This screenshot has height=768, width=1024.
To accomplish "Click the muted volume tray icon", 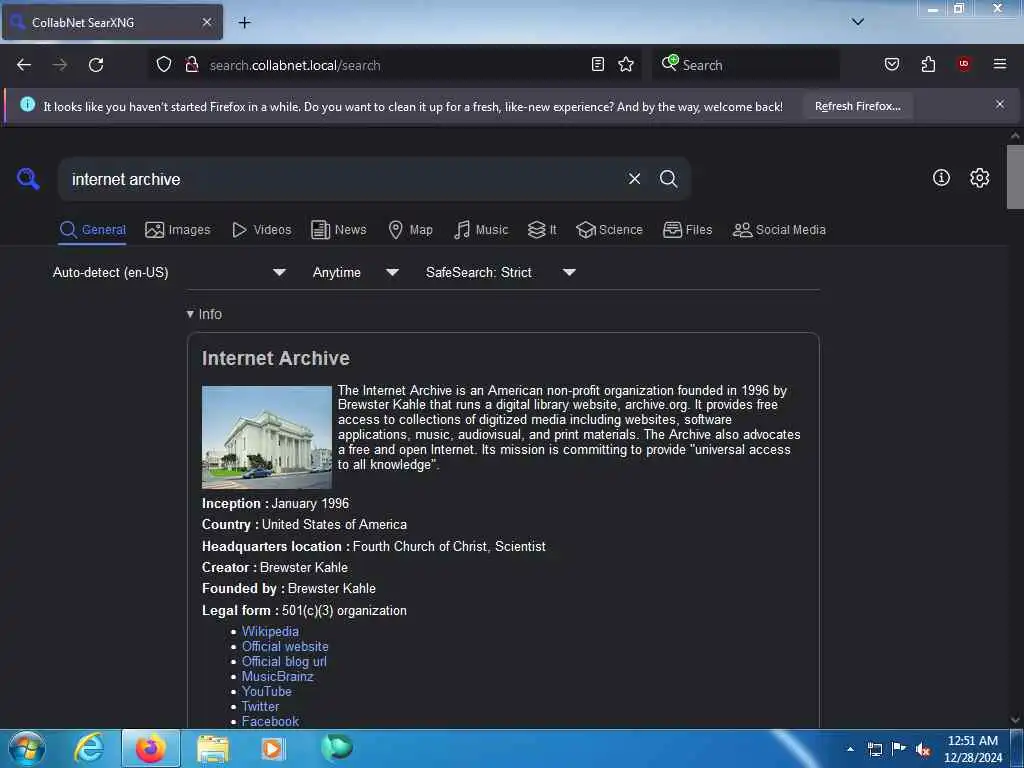I will click(x=923, y=750).
